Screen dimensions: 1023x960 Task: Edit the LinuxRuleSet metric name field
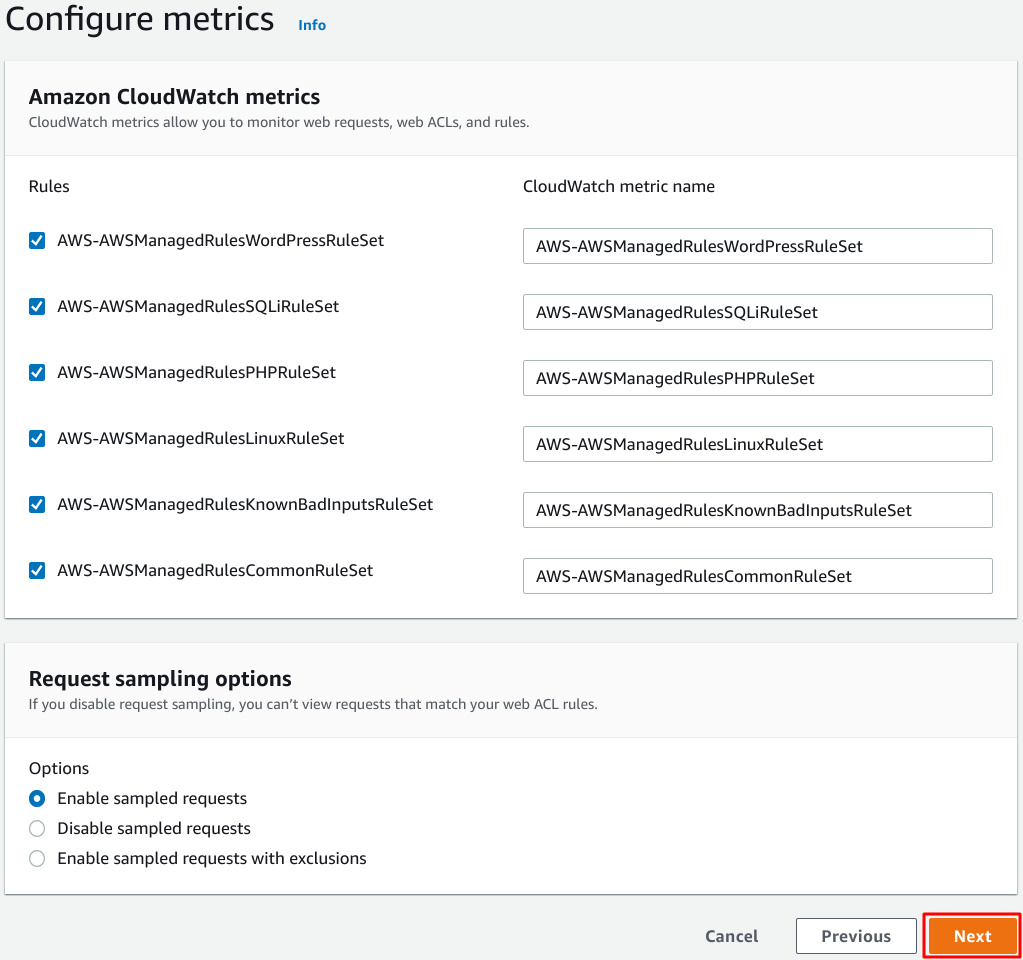757,444
